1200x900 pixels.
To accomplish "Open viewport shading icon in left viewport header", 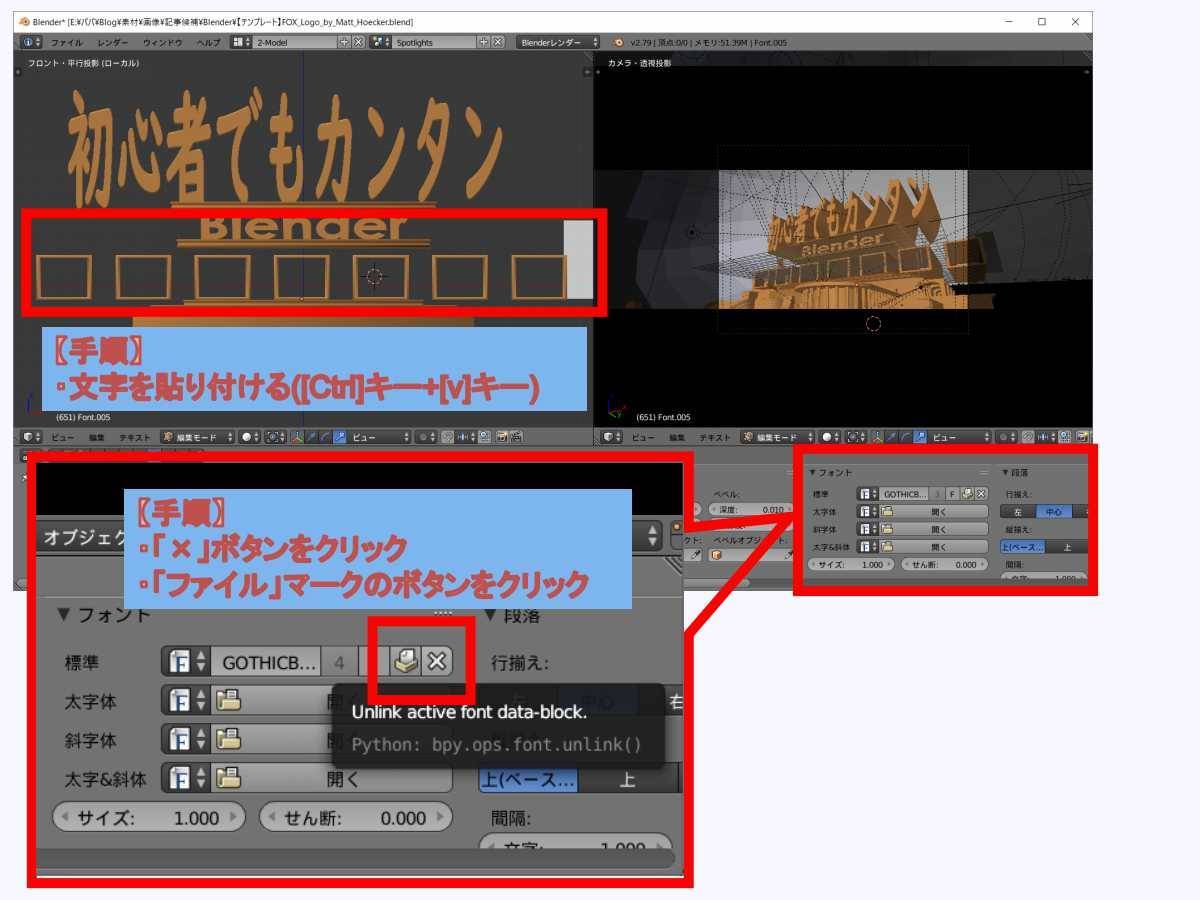I will pyautogui.click(x=250, y=437).
